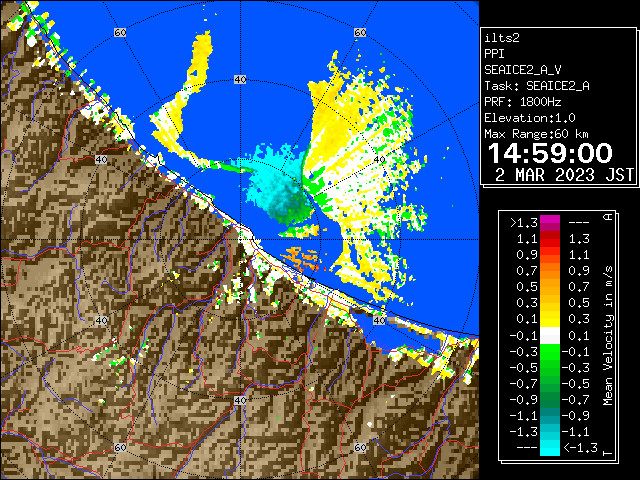The width and height of the screenshot is (640, 480).
Task: Select the red swatch in velocity legend
Action: 550,241
